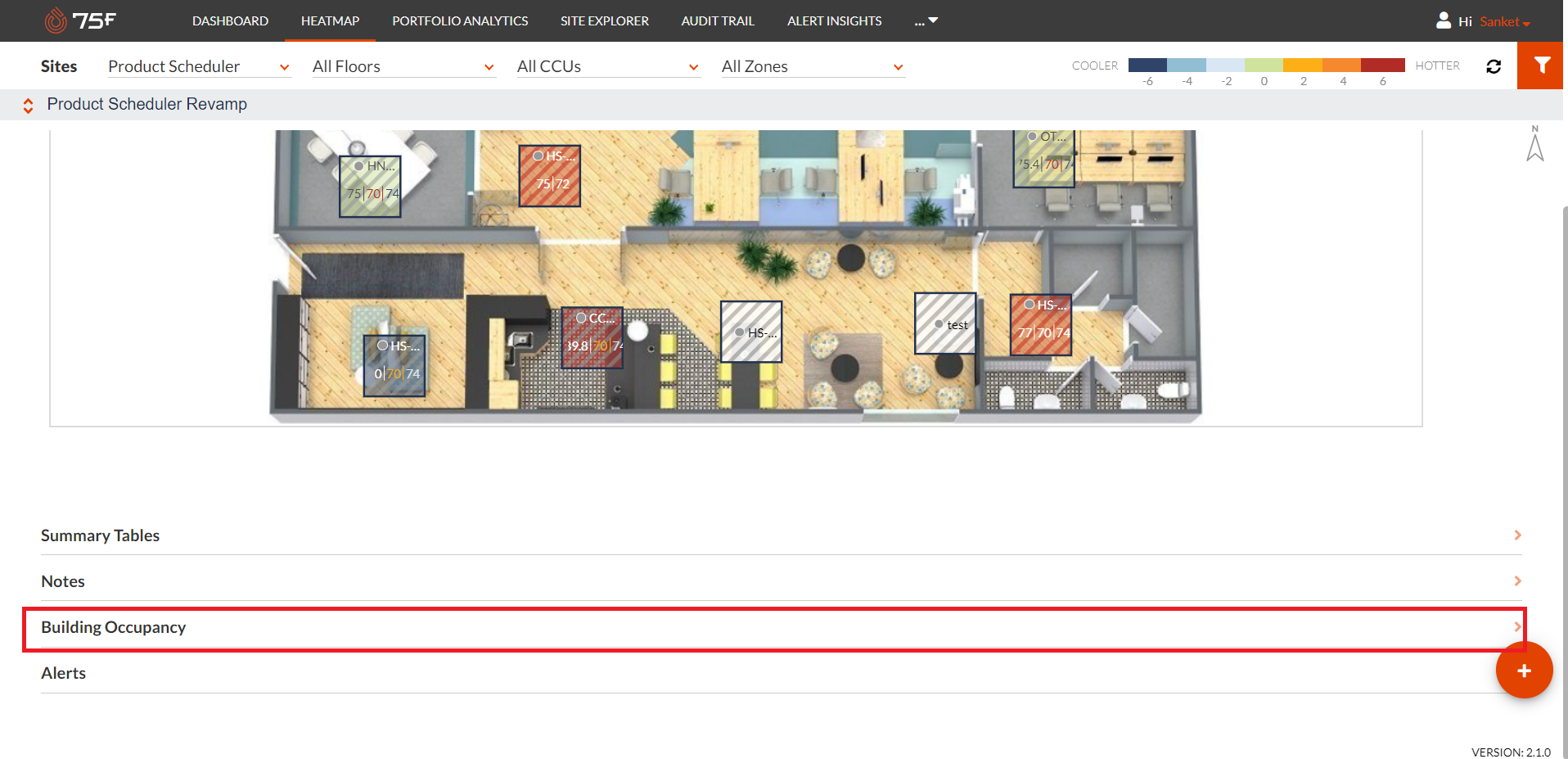Click the dark red hottest legend swatch
The image size is (1568, 759).
point(1383,66)
